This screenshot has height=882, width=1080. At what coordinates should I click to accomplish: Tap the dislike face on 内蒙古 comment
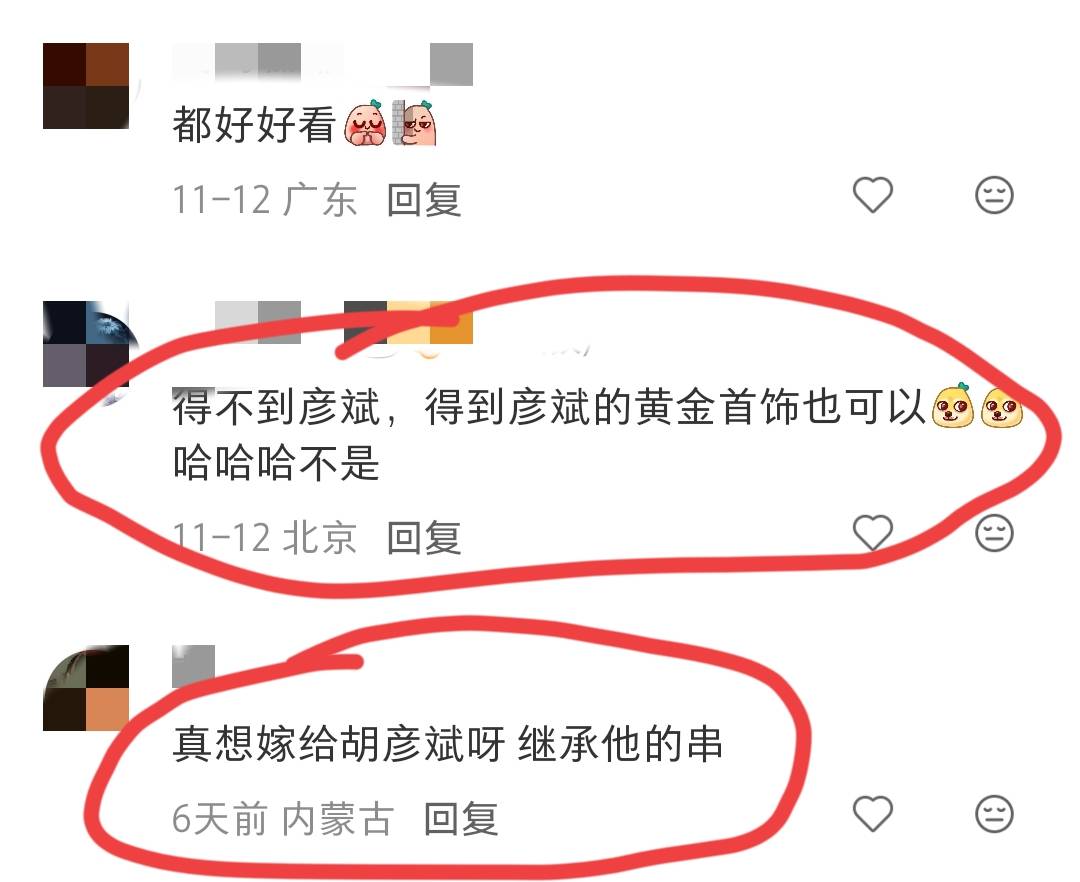[995, 814]
